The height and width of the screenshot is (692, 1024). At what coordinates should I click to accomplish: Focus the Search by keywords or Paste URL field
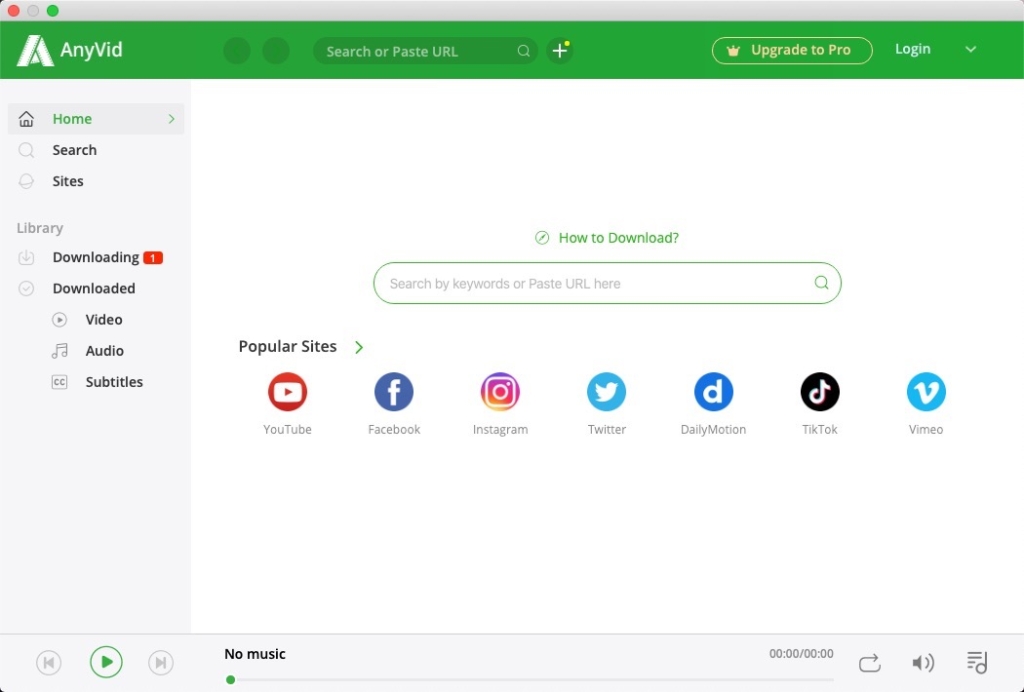click(x=607, y=283)
